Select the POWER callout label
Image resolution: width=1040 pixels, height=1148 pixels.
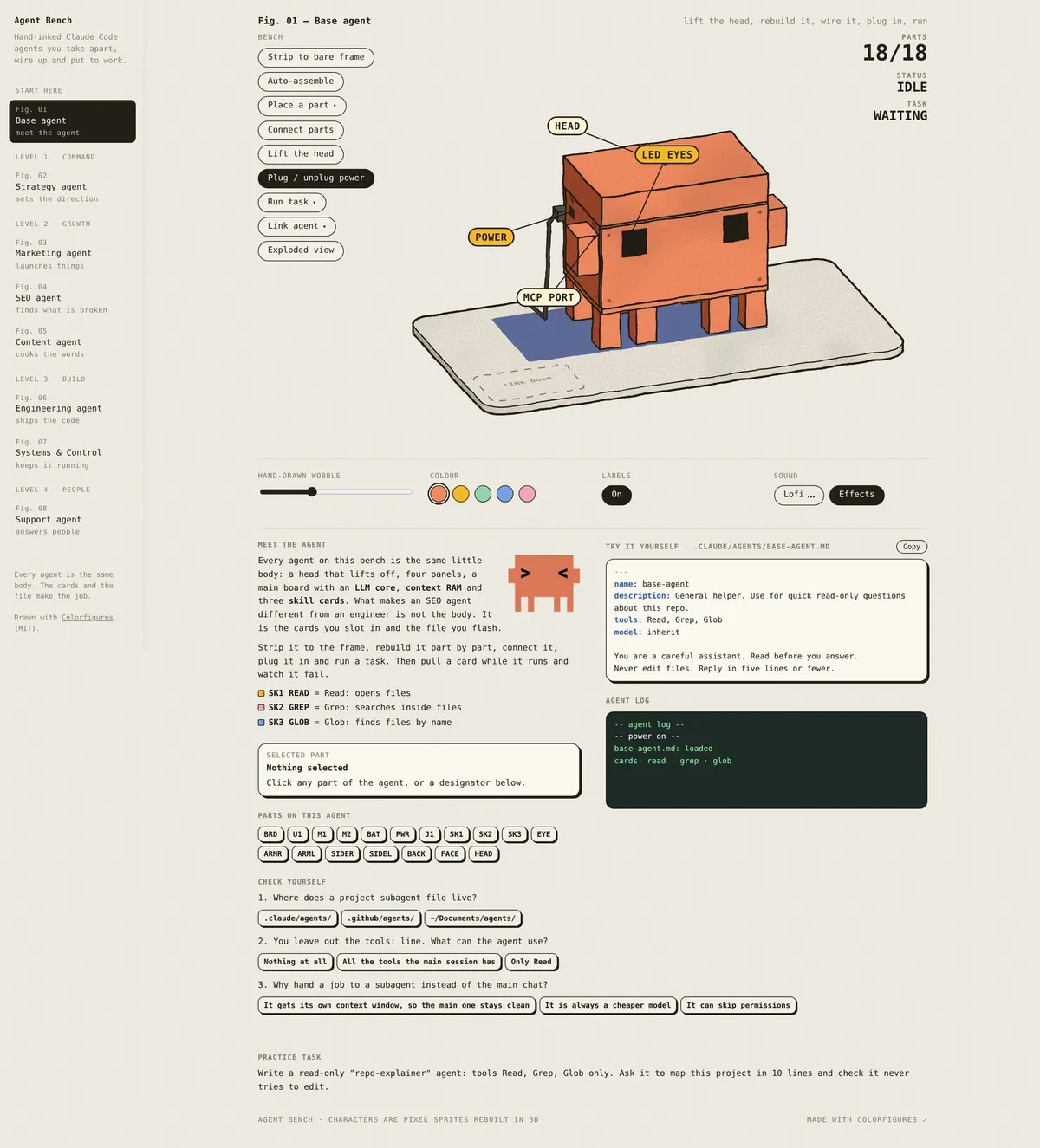(x=491, y=237)
